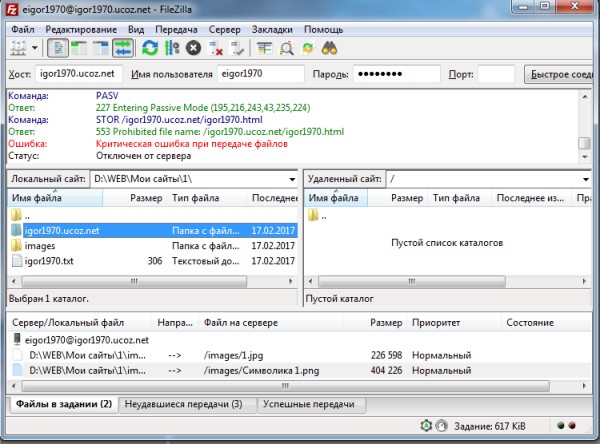Open the Файл menu
The height and width of the screenshot is (444, 600).
click(23, 29)
